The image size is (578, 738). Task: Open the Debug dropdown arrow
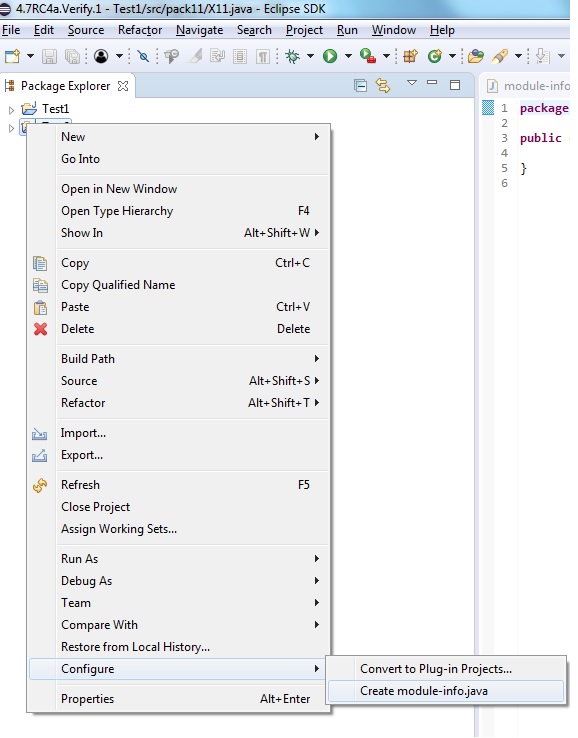click(x=311, y=56)
